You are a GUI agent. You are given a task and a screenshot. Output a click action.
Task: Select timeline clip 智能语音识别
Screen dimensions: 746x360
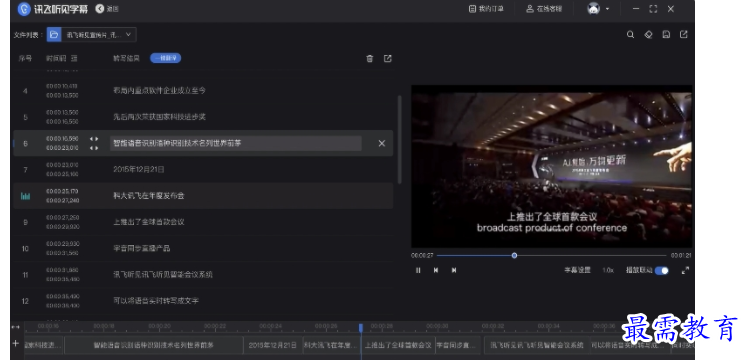click(x=154, y=345)
